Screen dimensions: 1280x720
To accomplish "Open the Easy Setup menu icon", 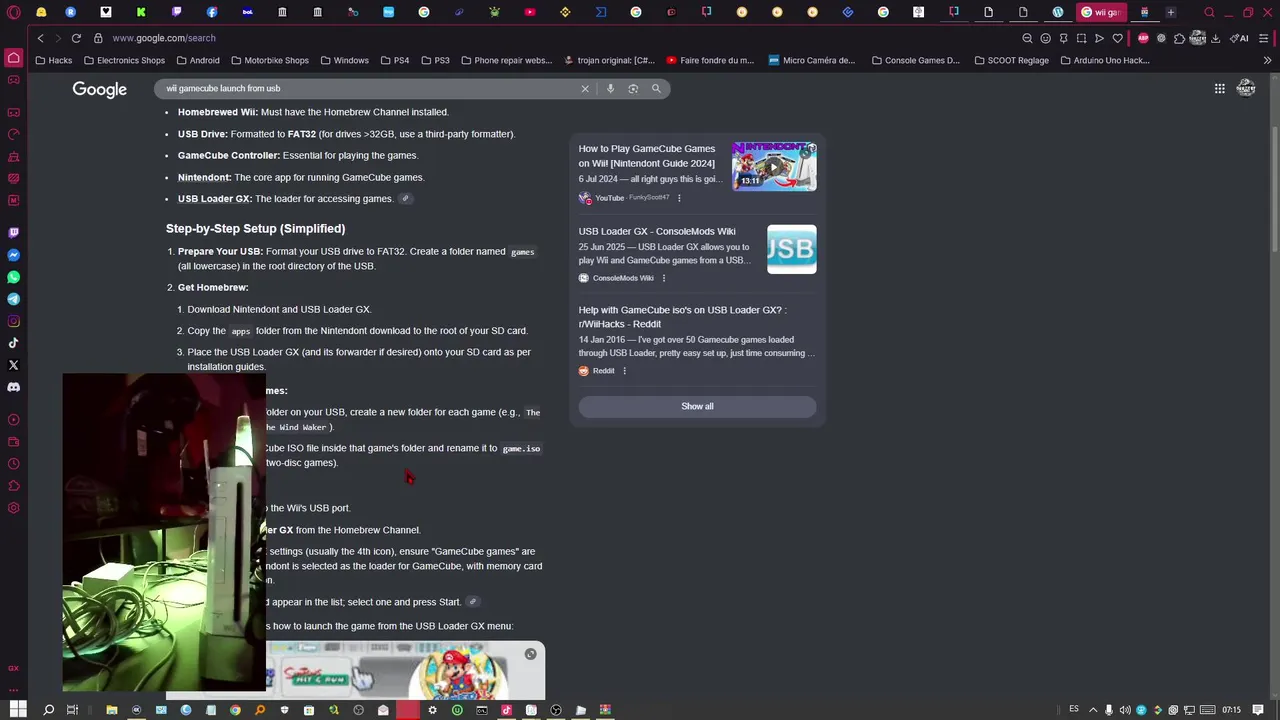I will point(1265,38).
